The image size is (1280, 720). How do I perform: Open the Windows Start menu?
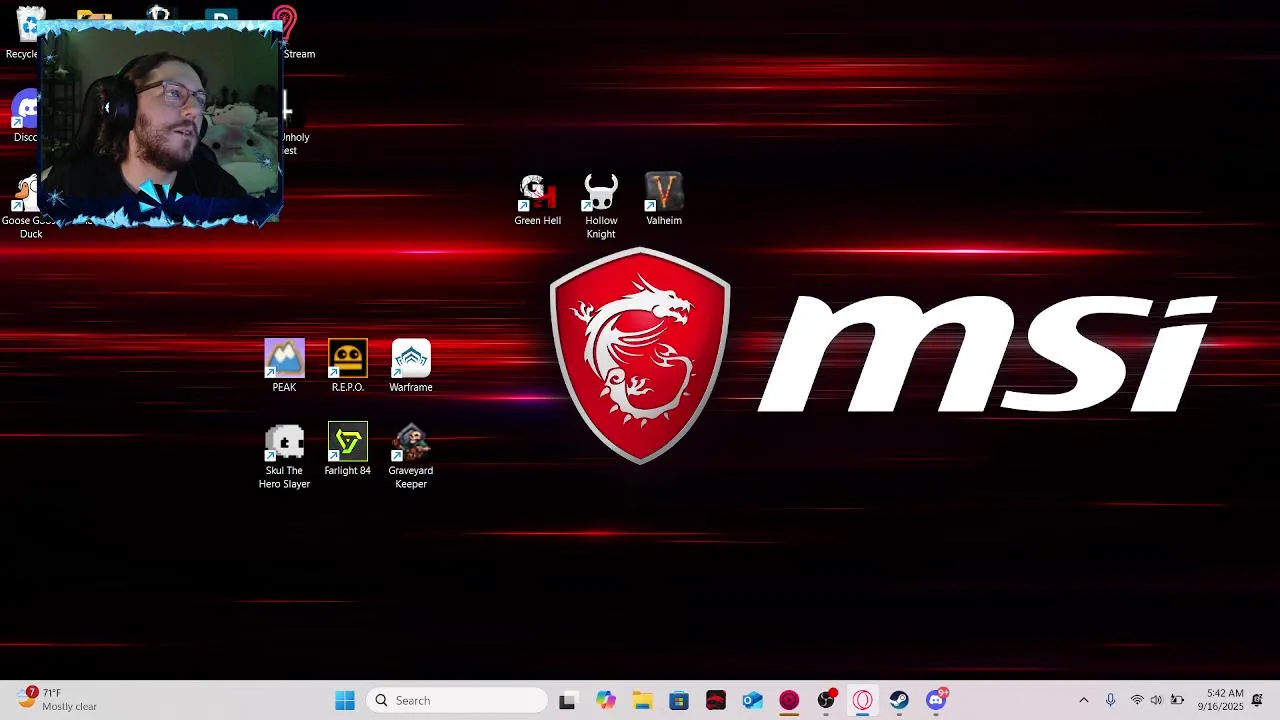(345, 701)
